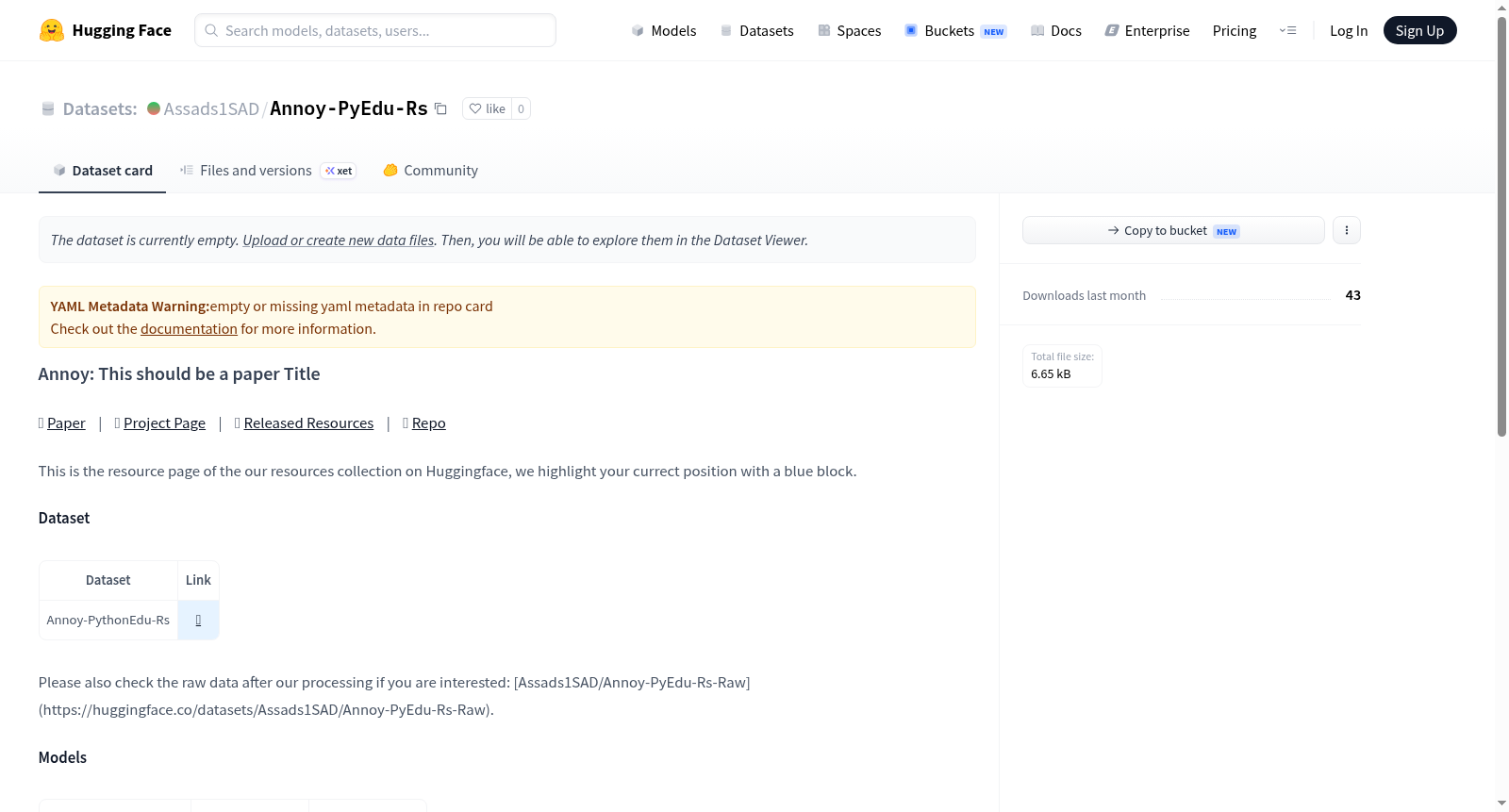Open Buckets in the top navigation
1509x812 pixels.
955,30
